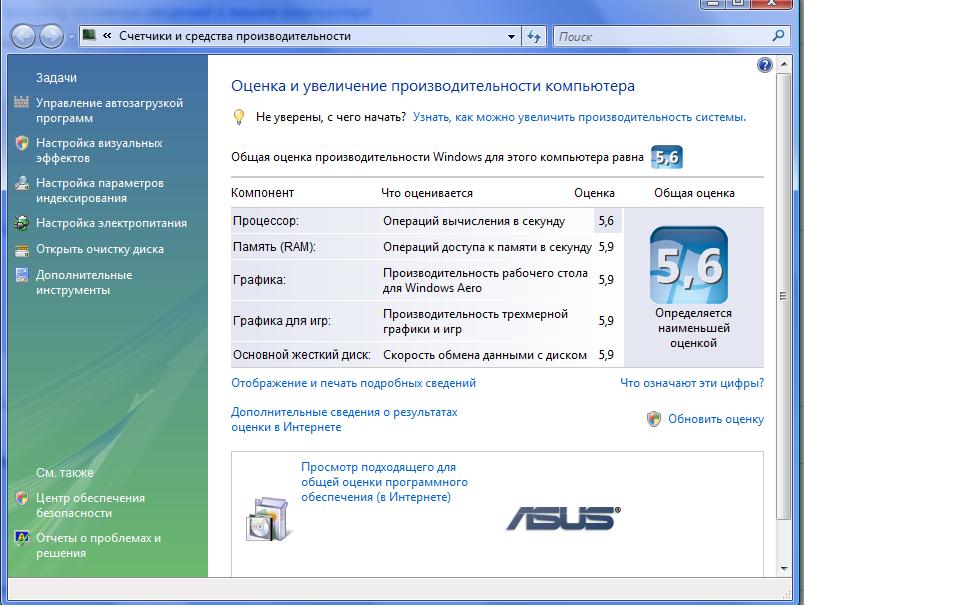Select the Процессор row label
The width and height of the screenshot is (960, 607).
click(x=266, y=221)
